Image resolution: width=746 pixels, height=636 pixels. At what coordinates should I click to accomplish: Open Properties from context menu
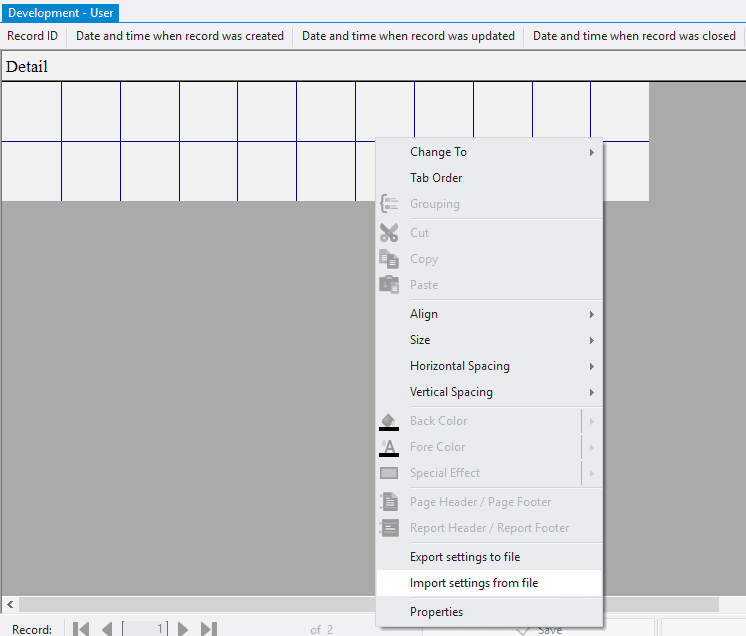436,611
